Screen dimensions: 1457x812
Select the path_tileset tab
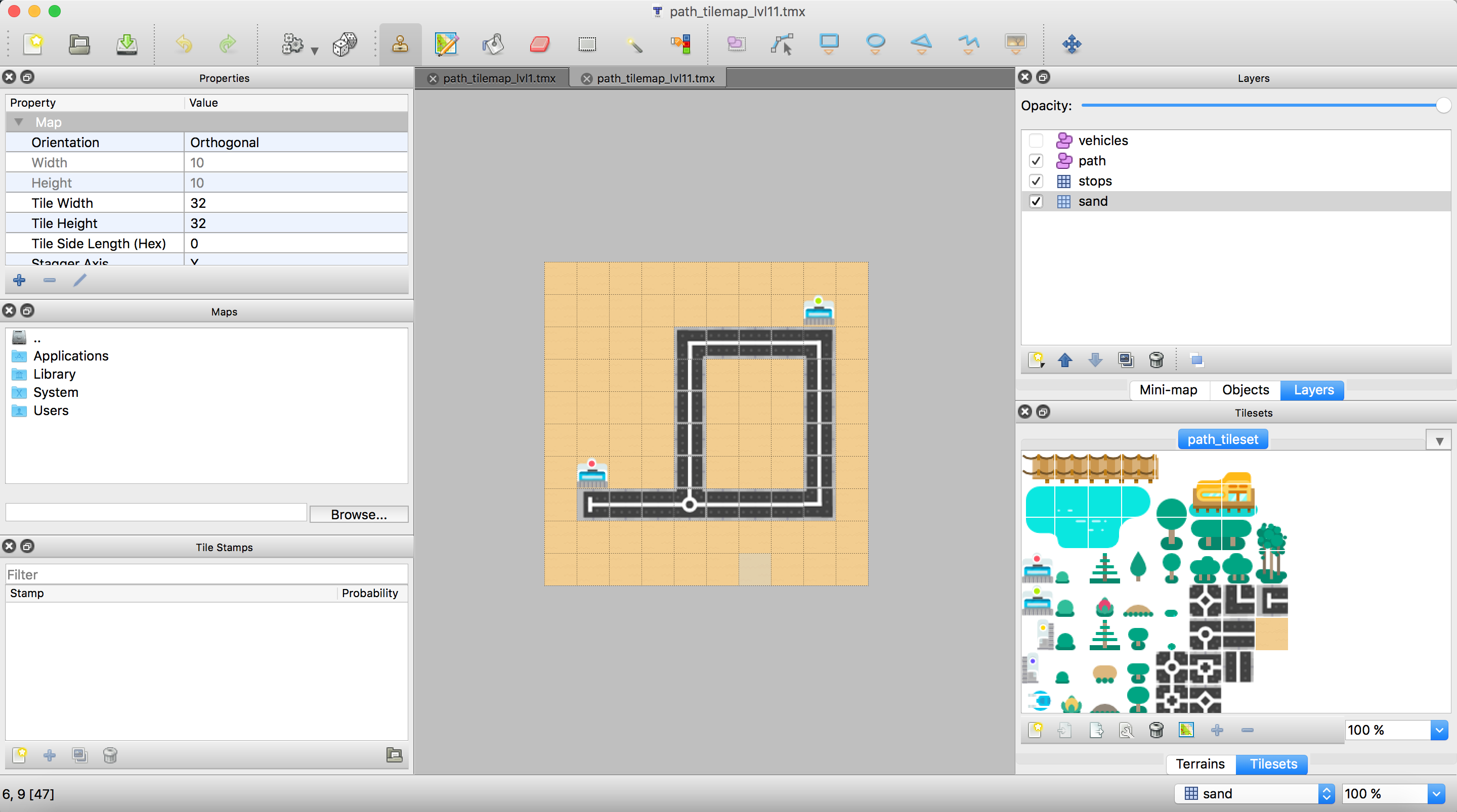coord(1222,439)
